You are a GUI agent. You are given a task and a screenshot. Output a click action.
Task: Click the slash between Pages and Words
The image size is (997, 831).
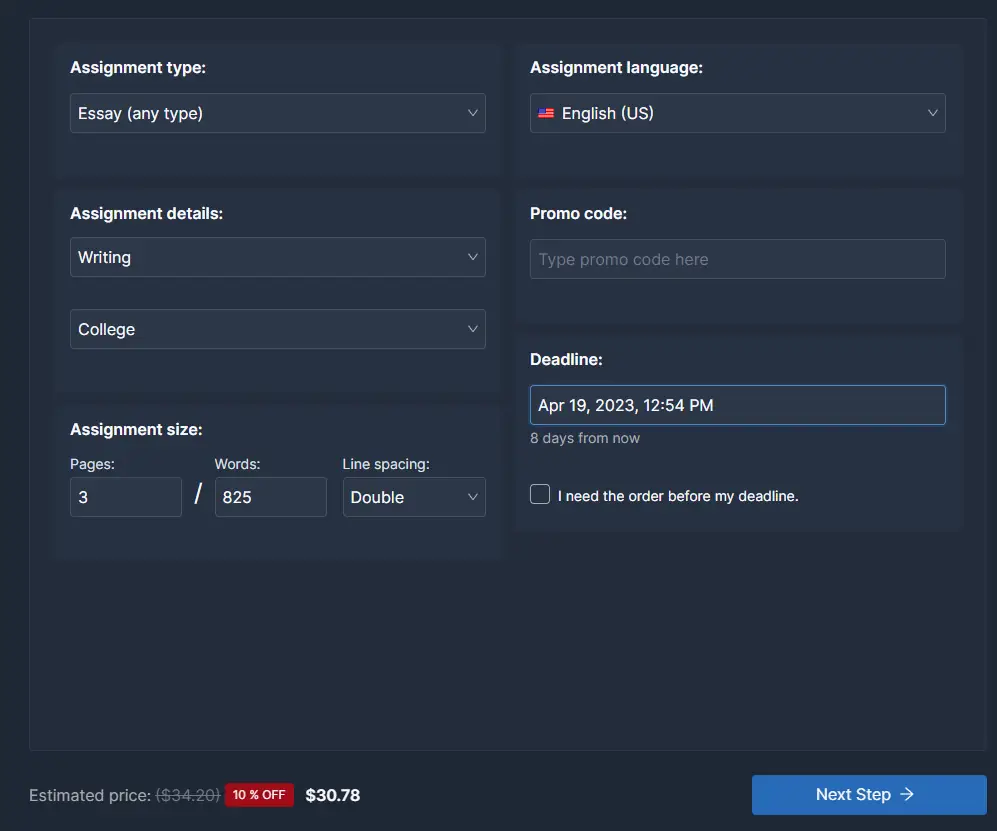click(x=198, y=494)
